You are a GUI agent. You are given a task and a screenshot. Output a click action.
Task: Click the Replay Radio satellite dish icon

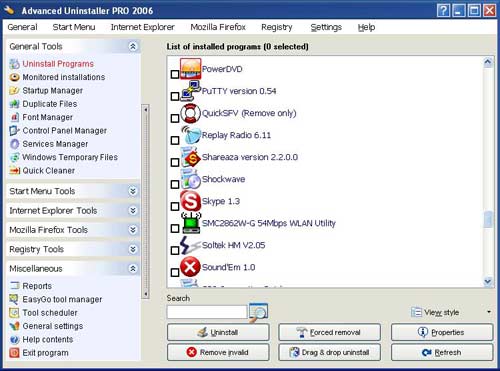[x=191, y=135]
